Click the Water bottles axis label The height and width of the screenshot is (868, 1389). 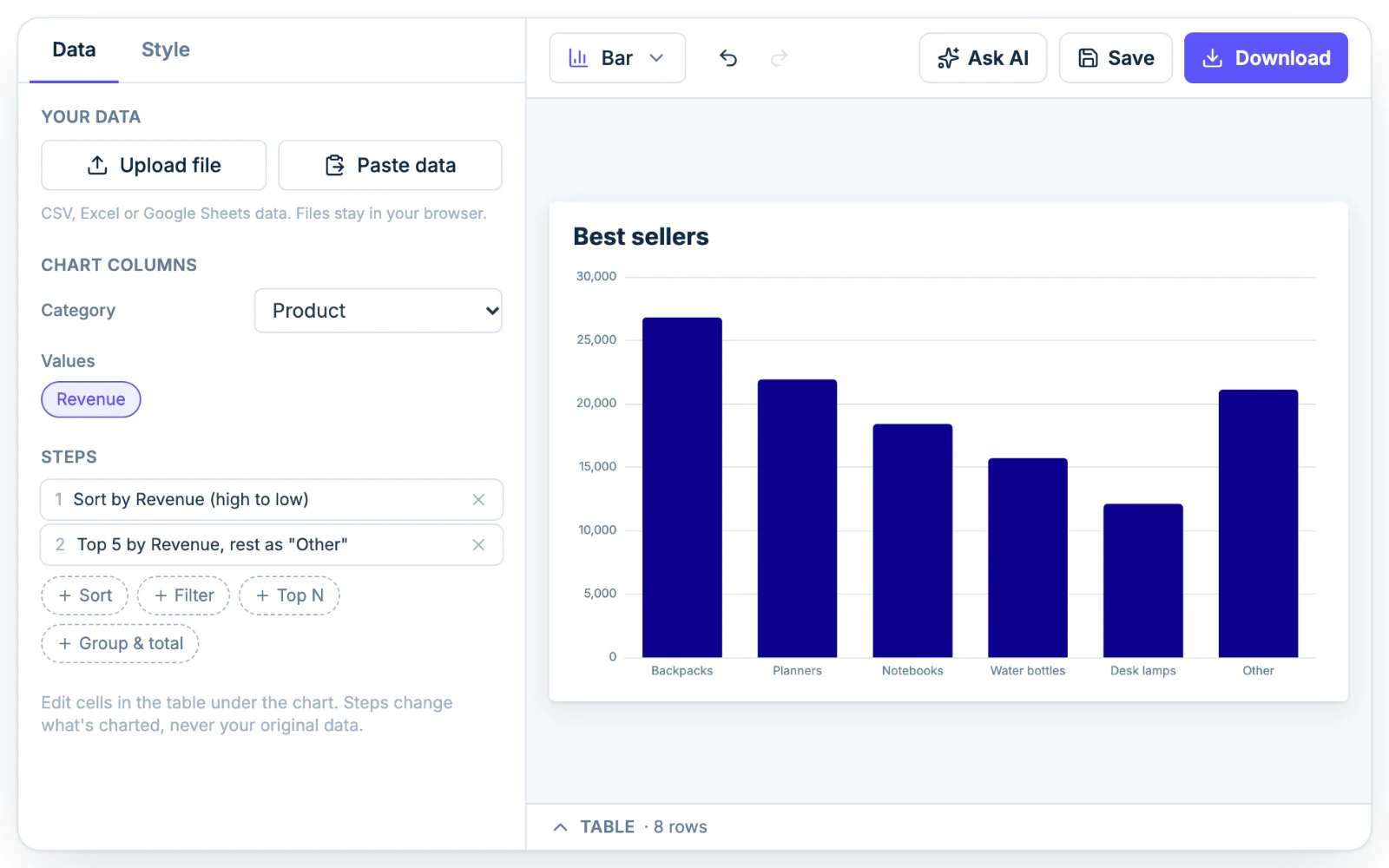[x=1028, y=671]
